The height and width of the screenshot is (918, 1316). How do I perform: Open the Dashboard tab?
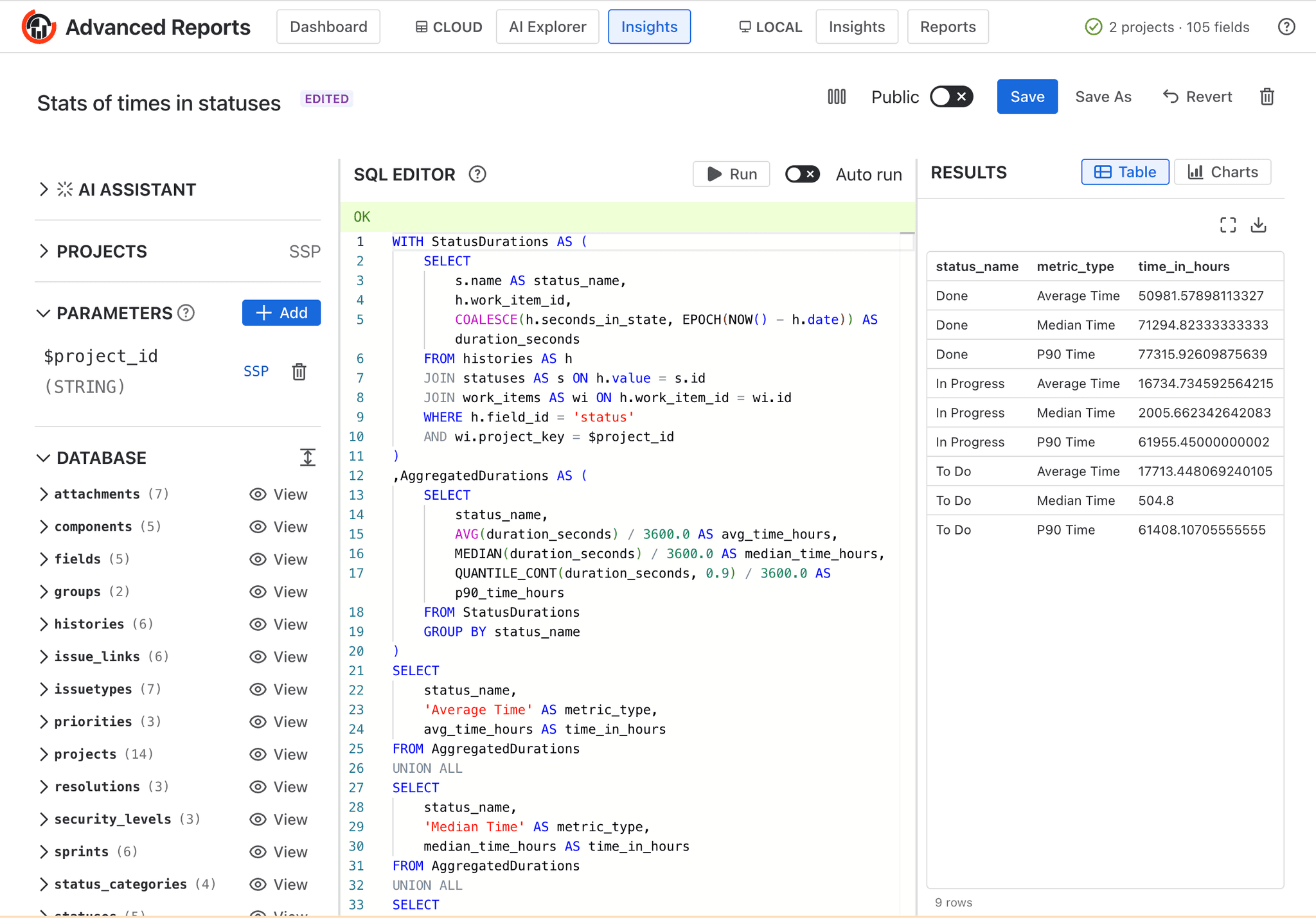click(x=328, y=27)
